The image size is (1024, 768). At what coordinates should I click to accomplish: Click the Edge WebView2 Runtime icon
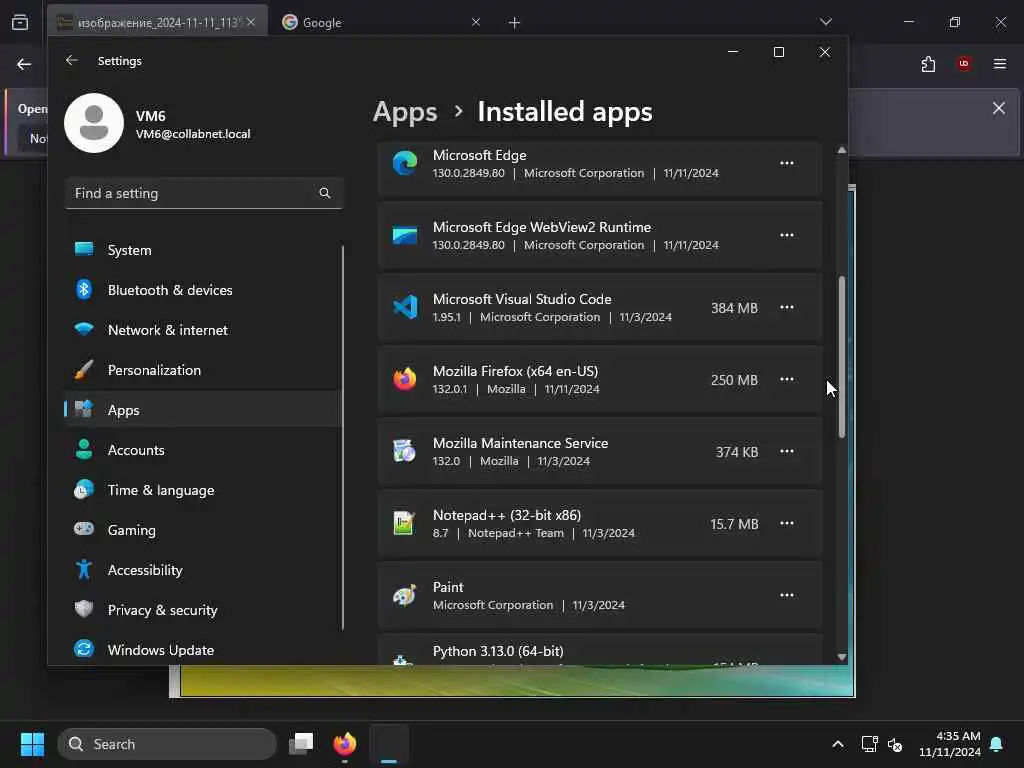pyautogui.click(x=405, y=235)
